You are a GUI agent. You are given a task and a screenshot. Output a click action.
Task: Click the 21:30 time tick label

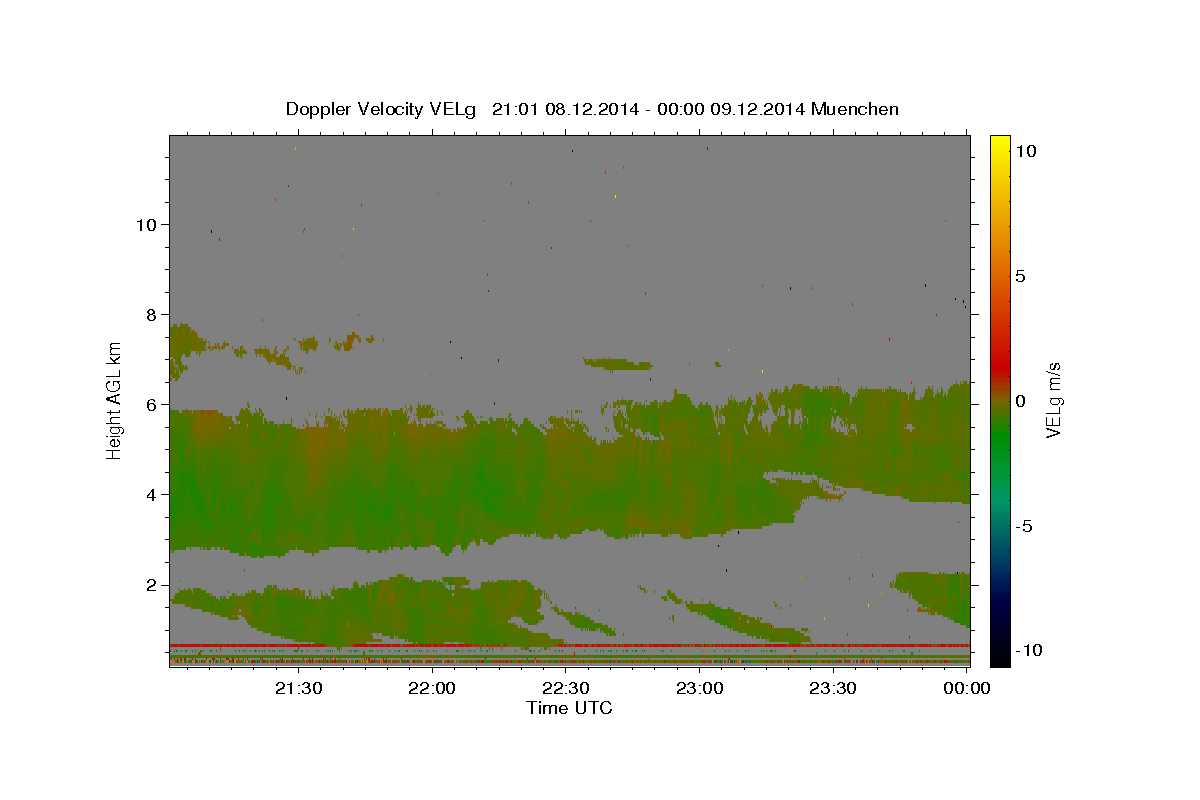click(298, 688)
